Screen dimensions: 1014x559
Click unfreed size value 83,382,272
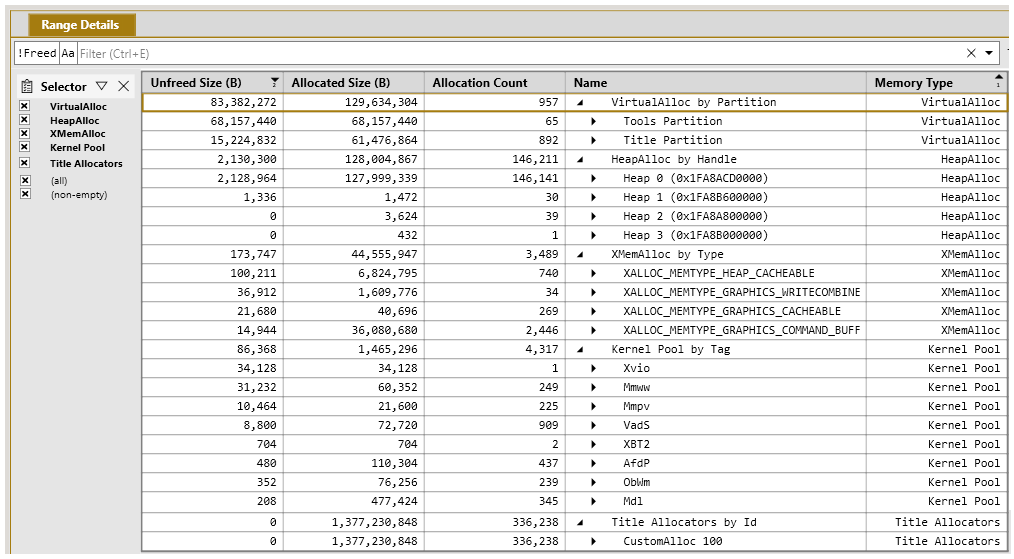pyautogui.click(x=243, y=102)
